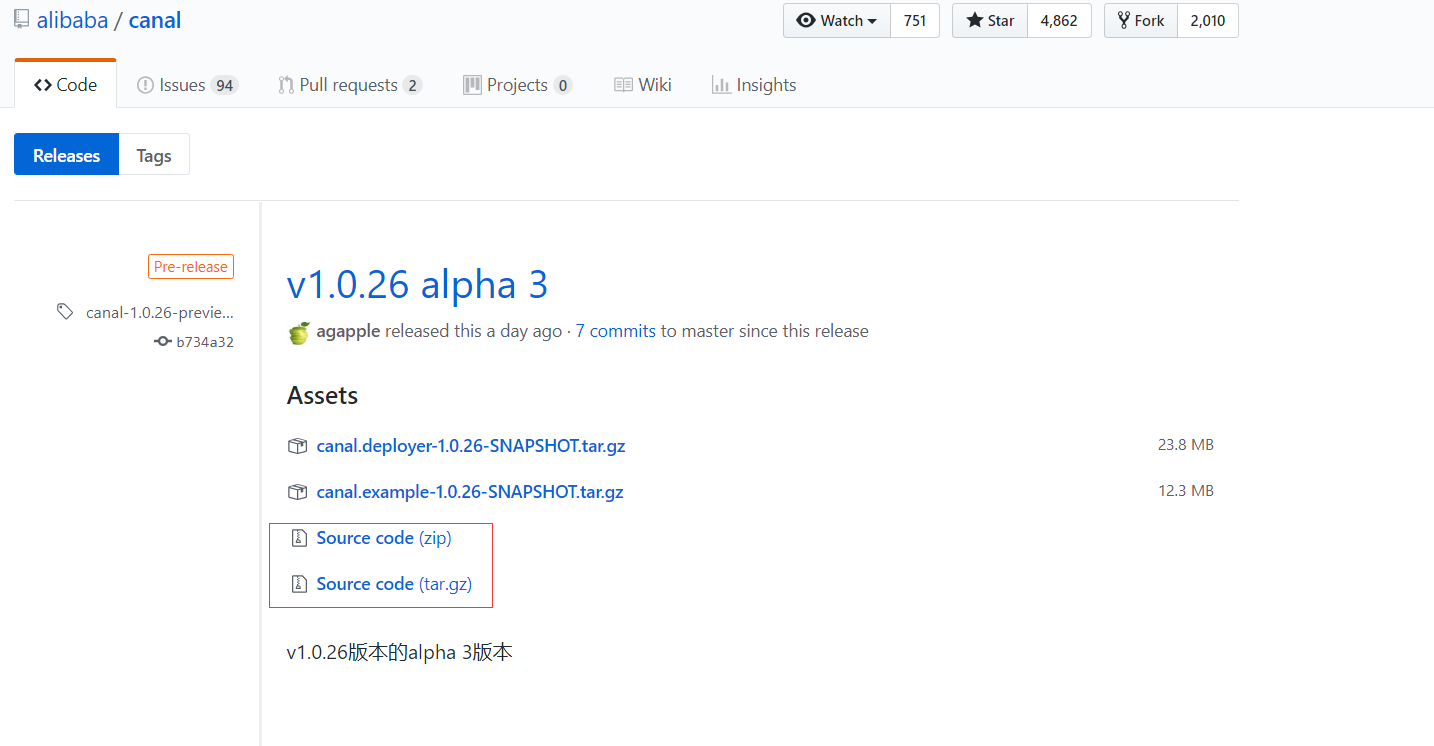View the 4,862 stargazers count

[x=1059, y=21]
